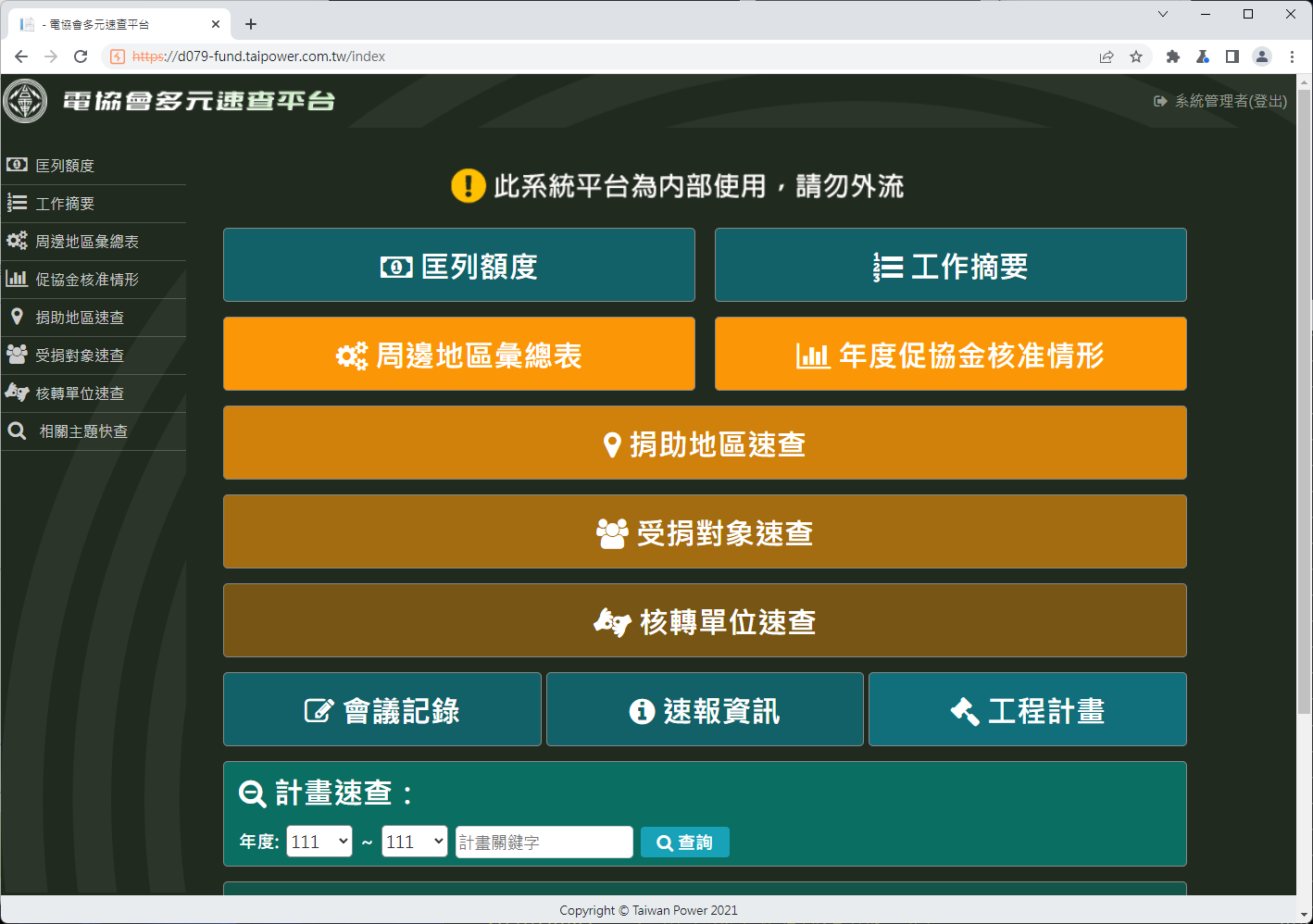
Task: Open 工程計畫 button
Action: pos(1028,709)
